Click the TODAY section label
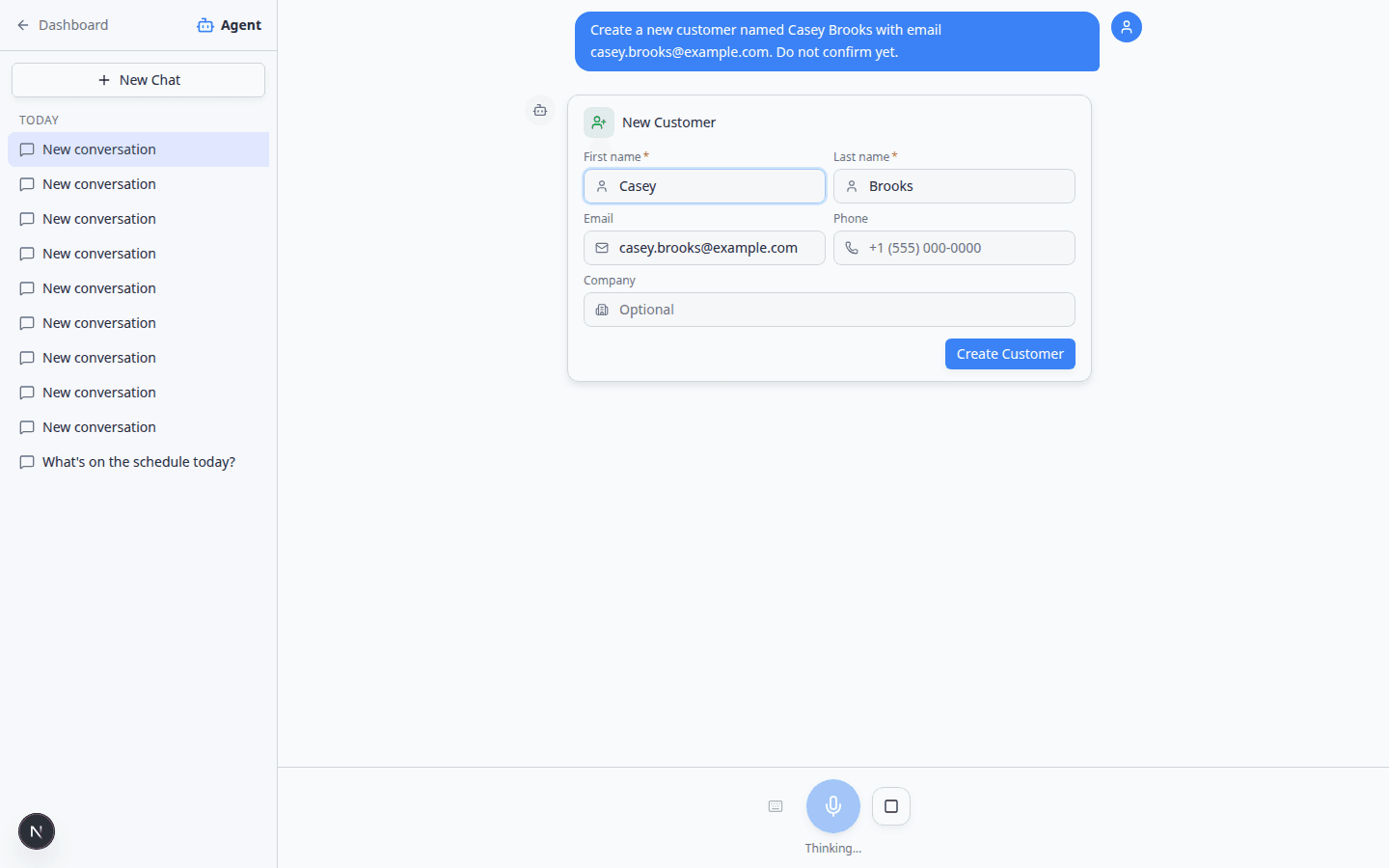Viewport: 1389px width, 868px height. (39, 121)
